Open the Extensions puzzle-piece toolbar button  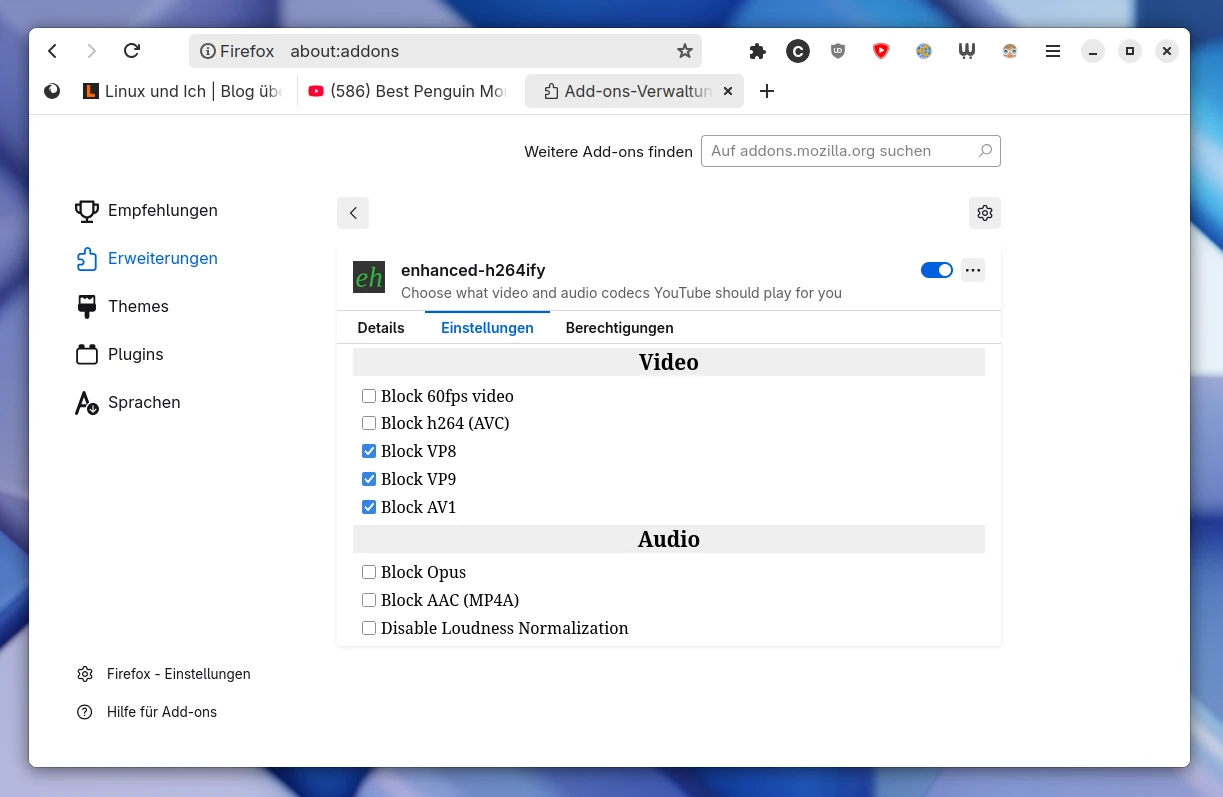tap(757, 51)
